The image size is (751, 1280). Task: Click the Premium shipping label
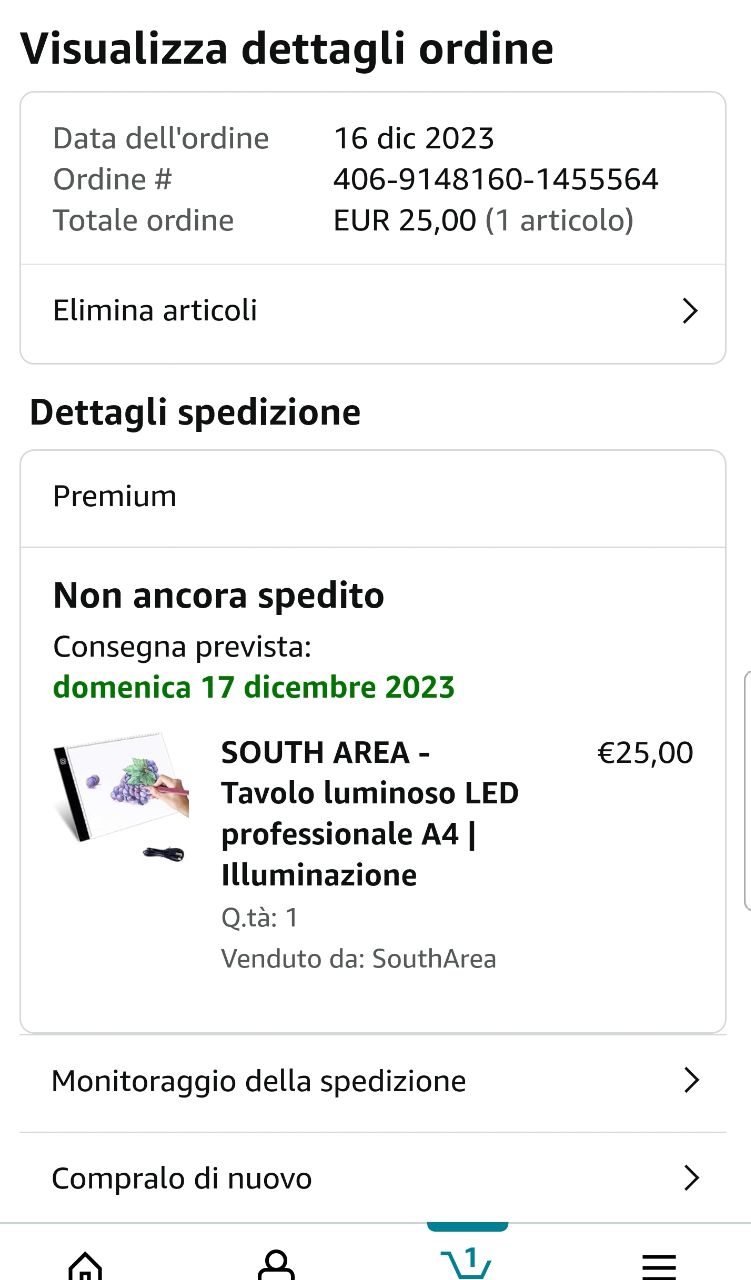click(114, 497)
